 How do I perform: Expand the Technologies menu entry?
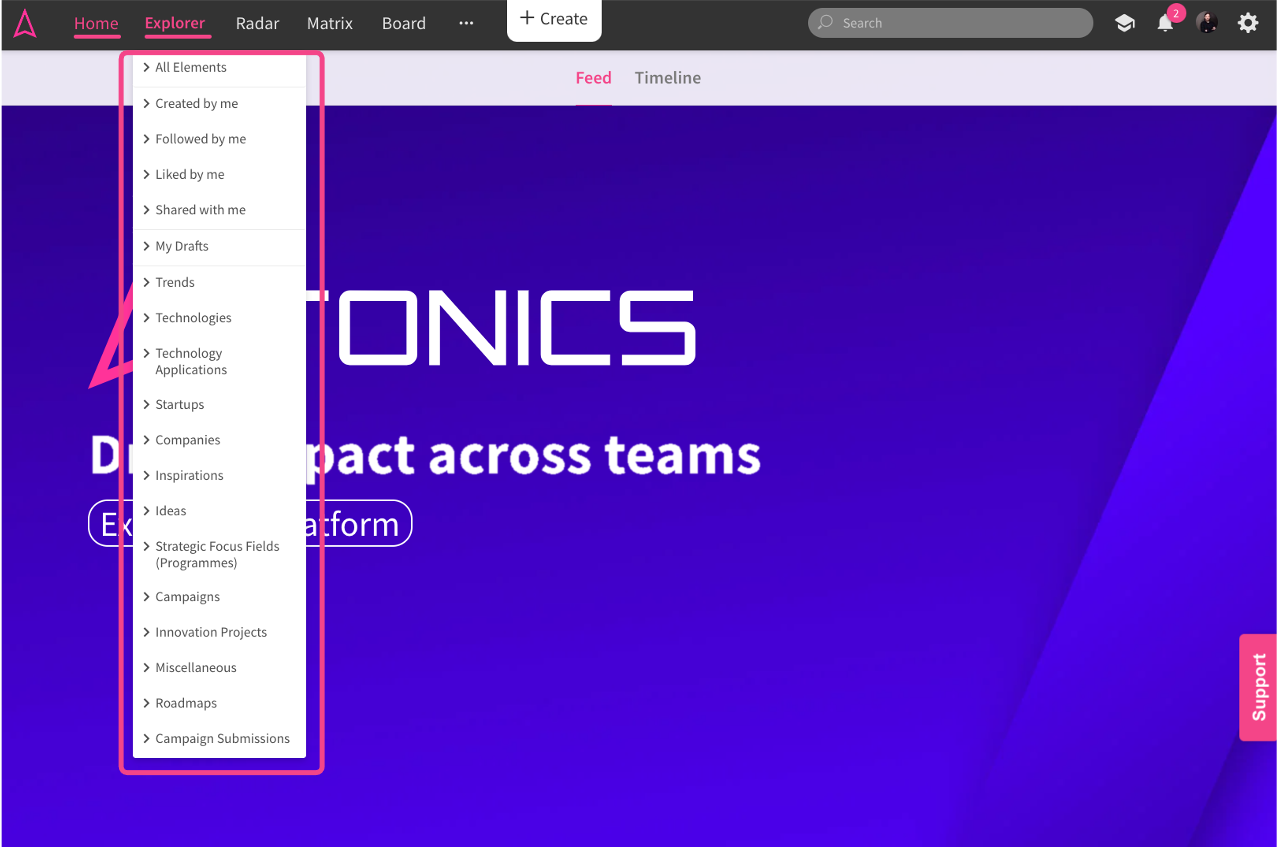[193, 318]
